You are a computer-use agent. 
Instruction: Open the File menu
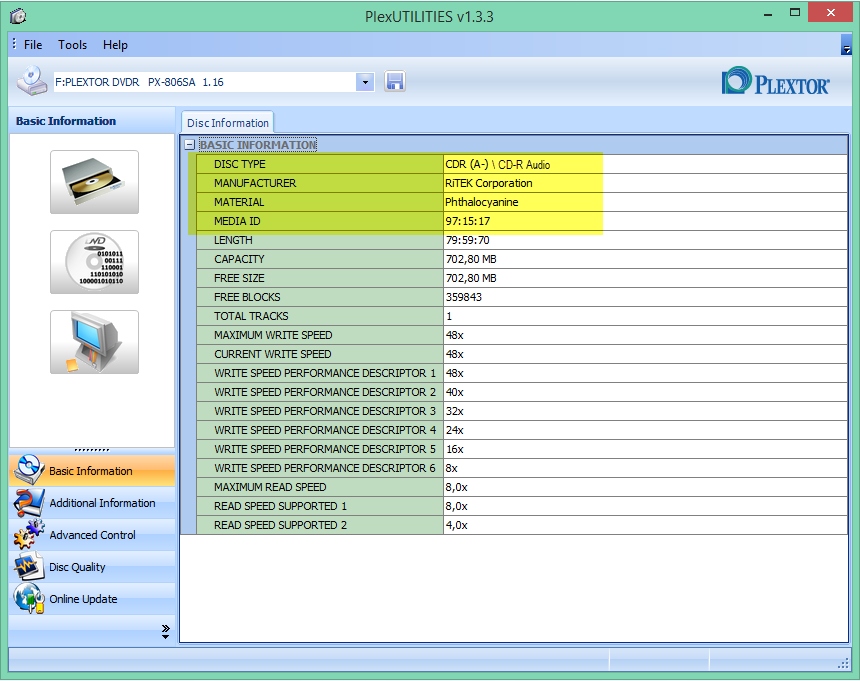tap(33, 45)
